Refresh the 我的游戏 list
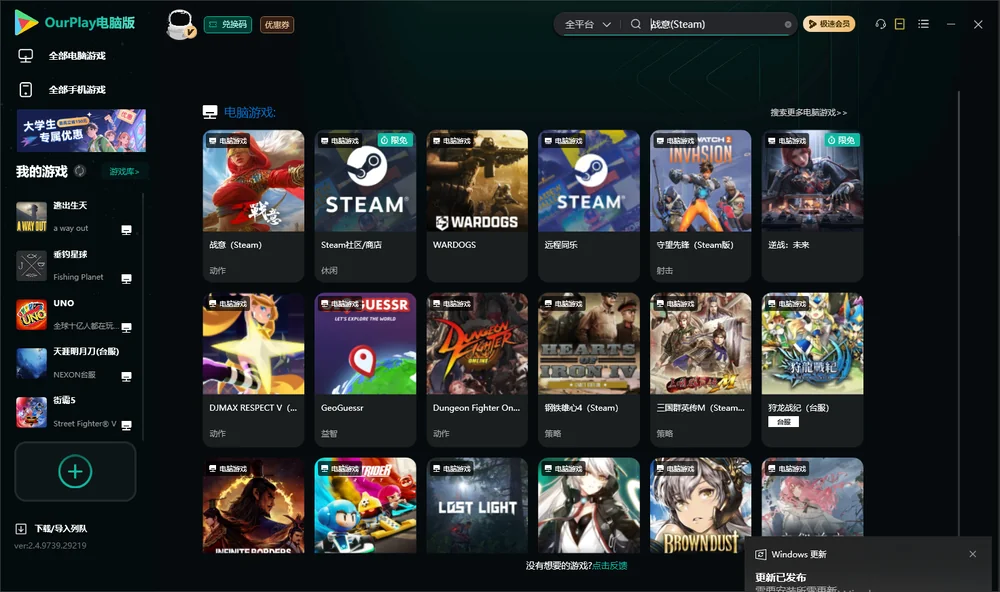Image resolution: width=1000 pixels, height=592 pixels. (80, 171)
